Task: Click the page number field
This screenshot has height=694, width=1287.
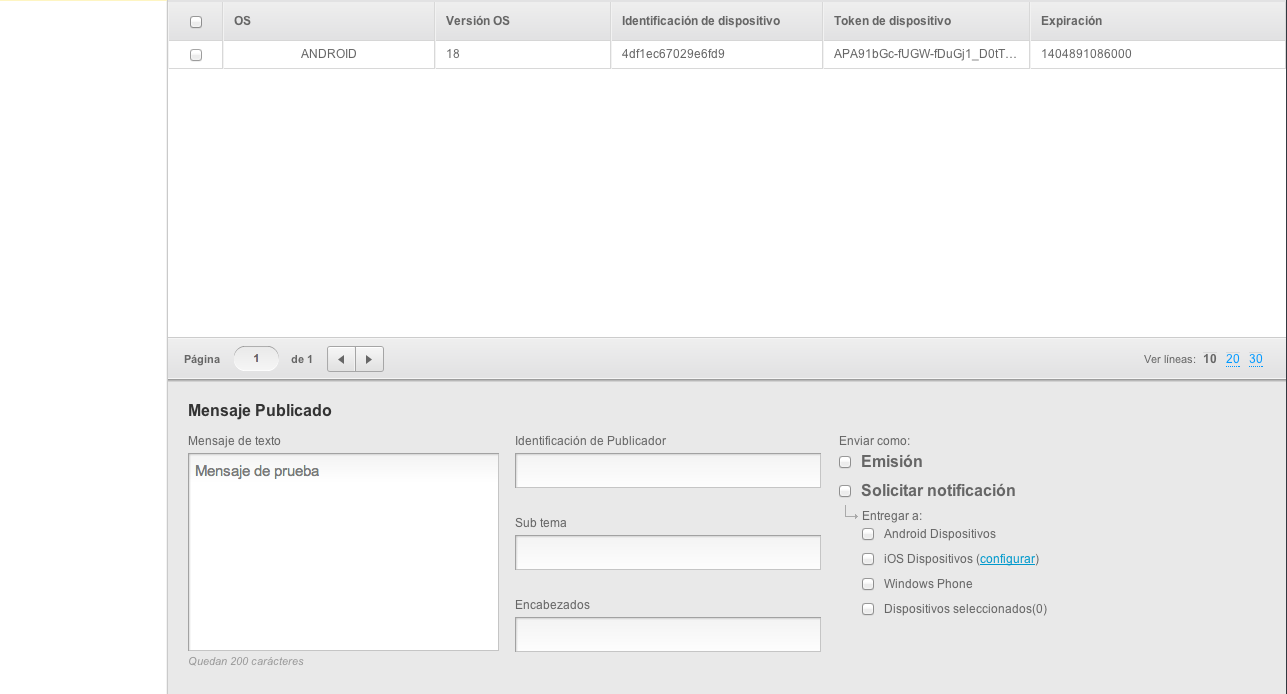Action: click(256, 359)
